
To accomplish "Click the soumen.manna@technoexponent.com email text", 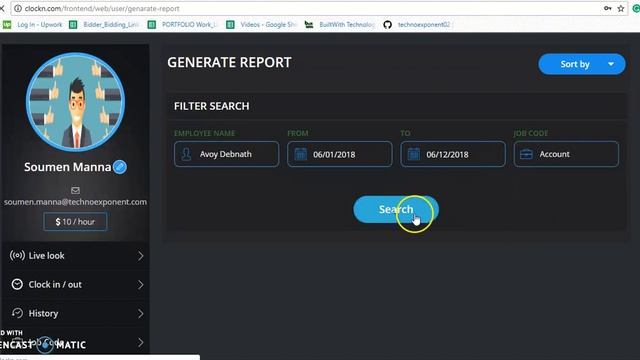I will (x=76, y=202).
